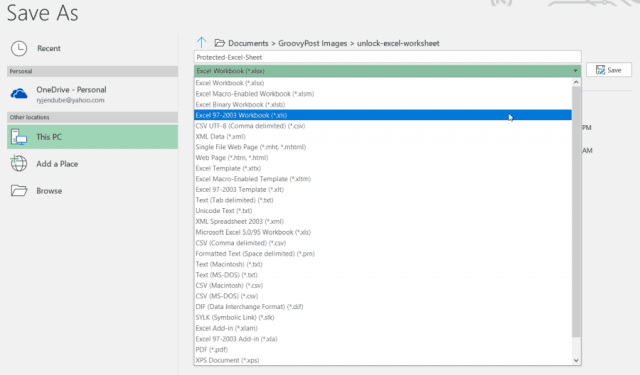
Task: Select Excel Template (*.xltx)
Action: pyautogui.click(x=383, y=168)
